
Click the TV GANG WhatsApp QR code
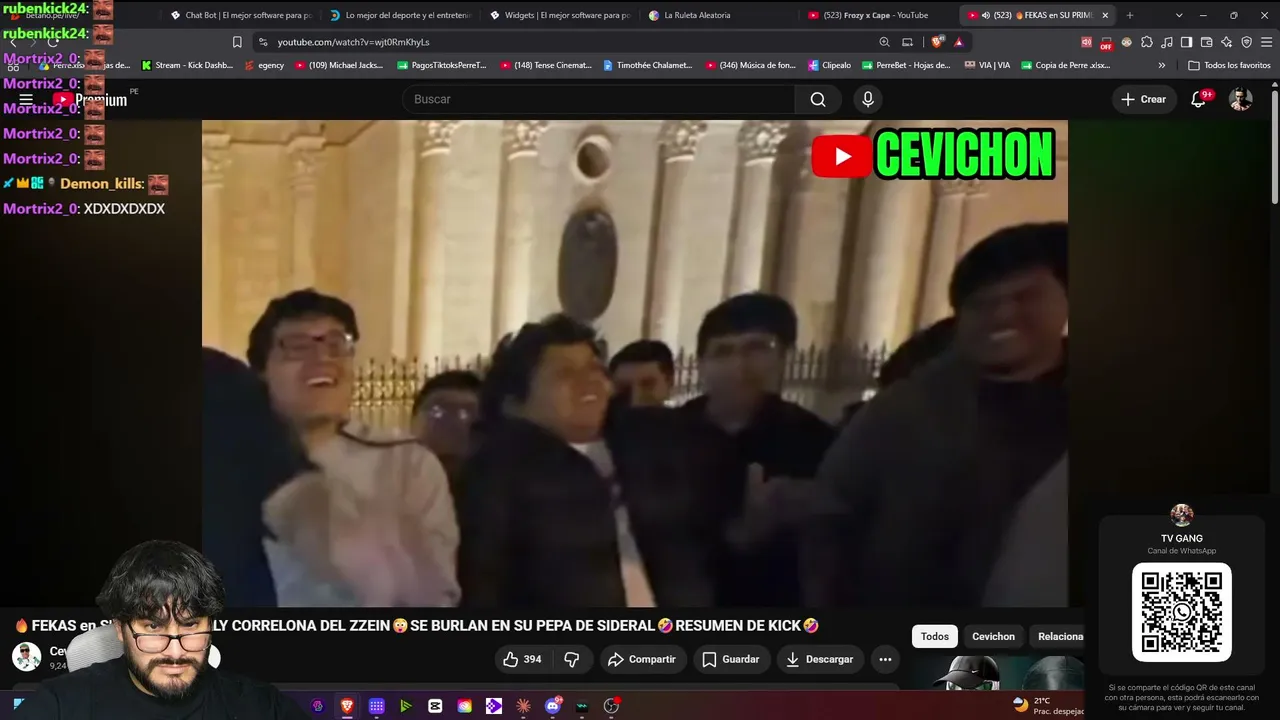pyautogui.click(x=1182, y=612)
